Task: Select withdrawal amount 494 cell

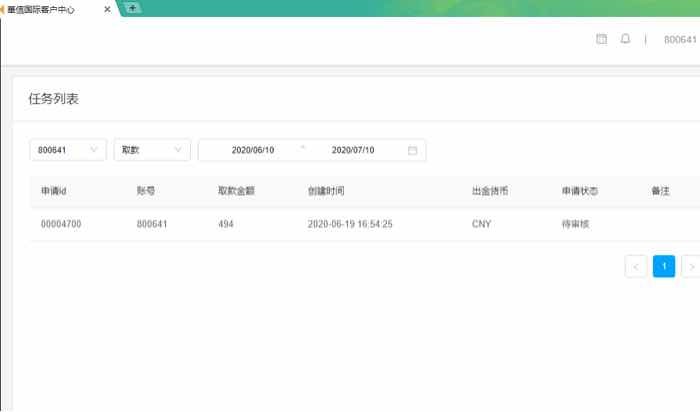Action: click(x=225, y=224)
